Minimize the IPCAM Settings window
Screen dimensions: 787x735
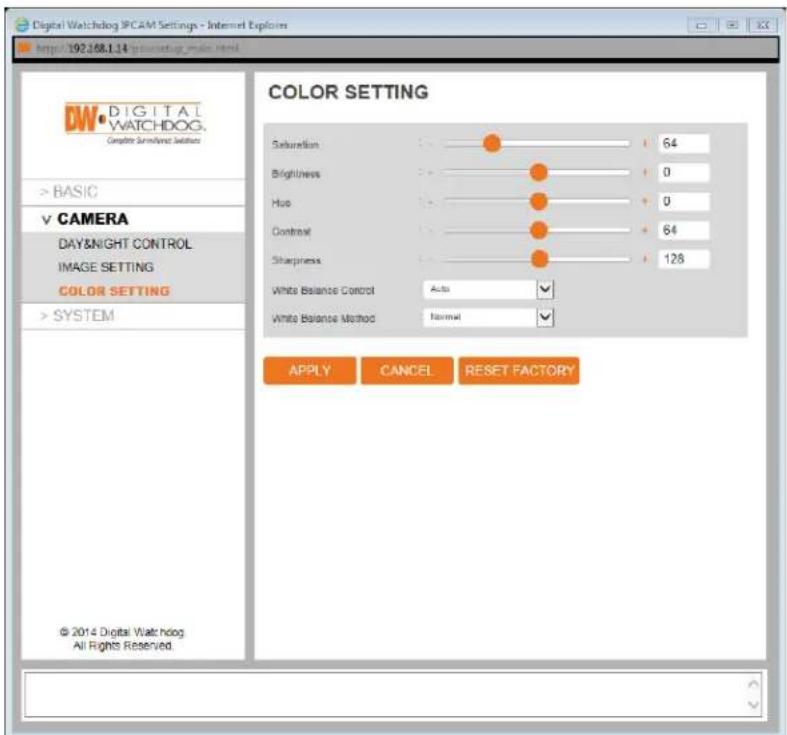coord(702,25)
